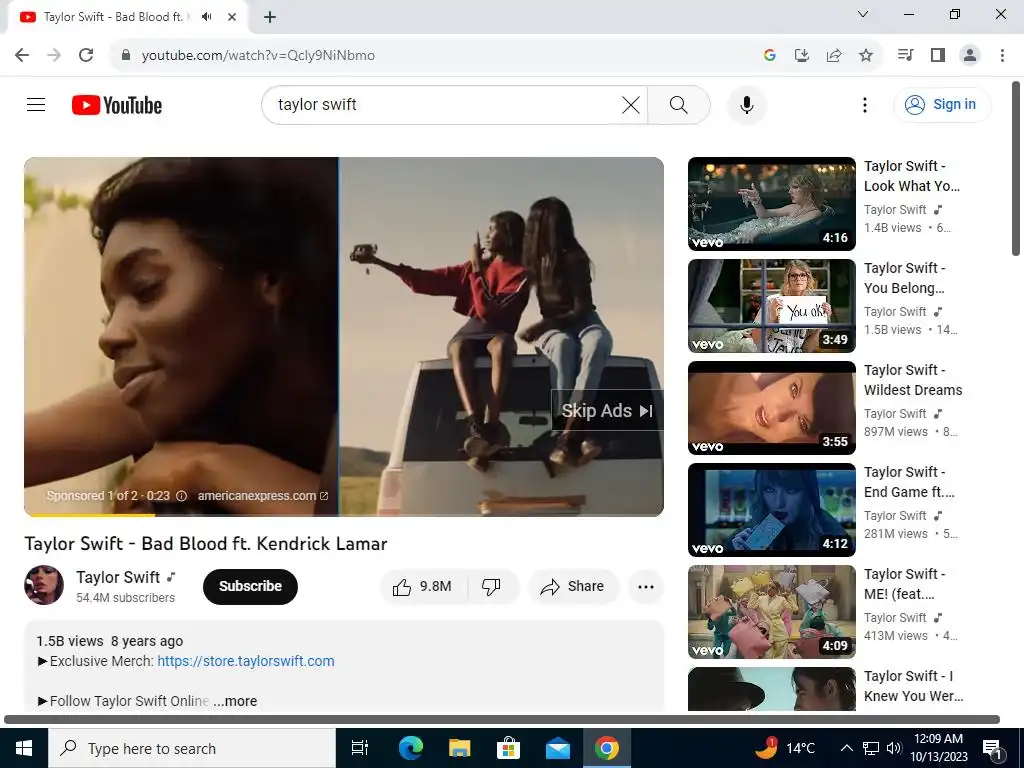Open a new Chrome tab

pos(270,17)
